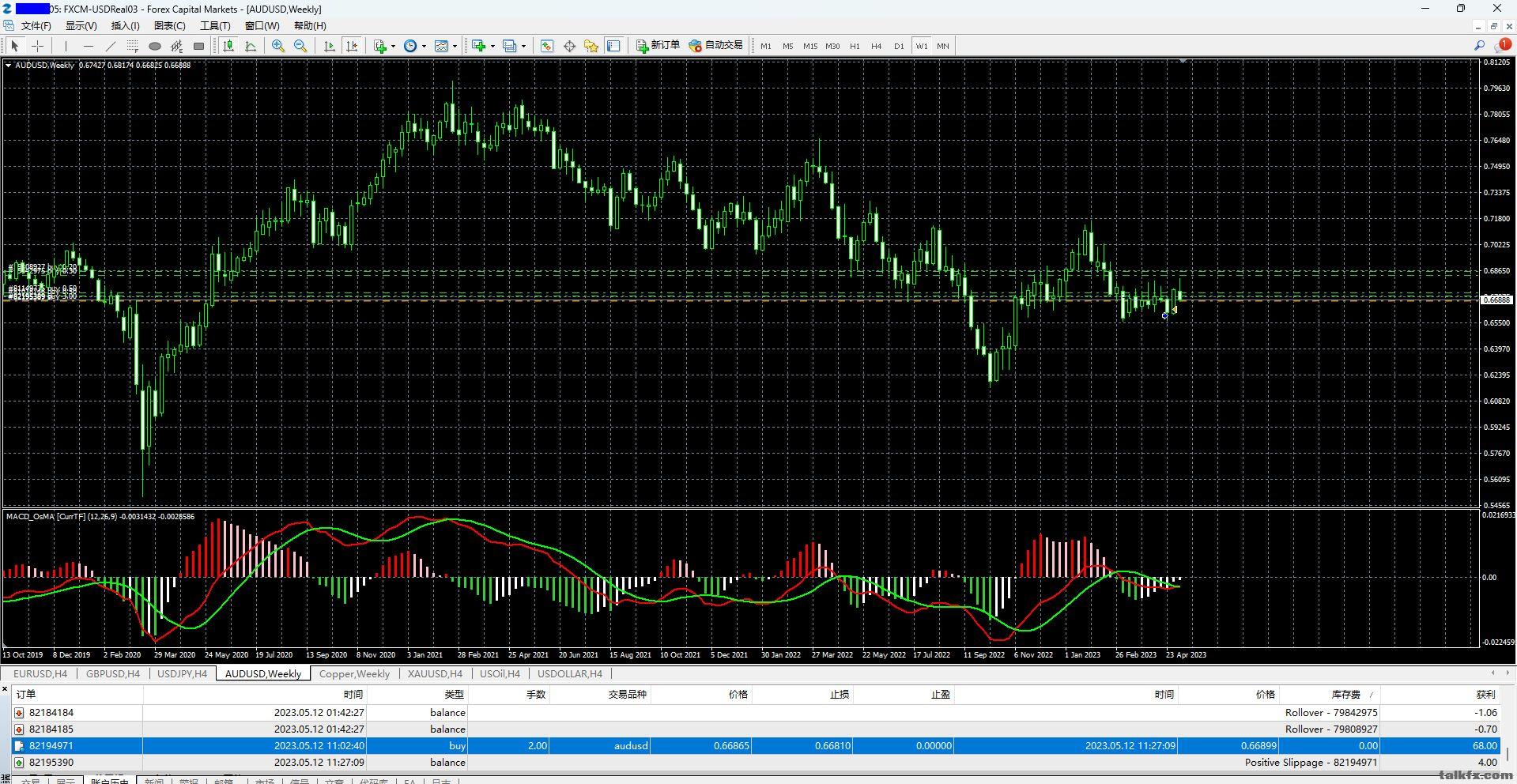This screenshot has width=1517, height=784.
Task: Open the Data Window crosshair icon
Action: click(569, 46)
